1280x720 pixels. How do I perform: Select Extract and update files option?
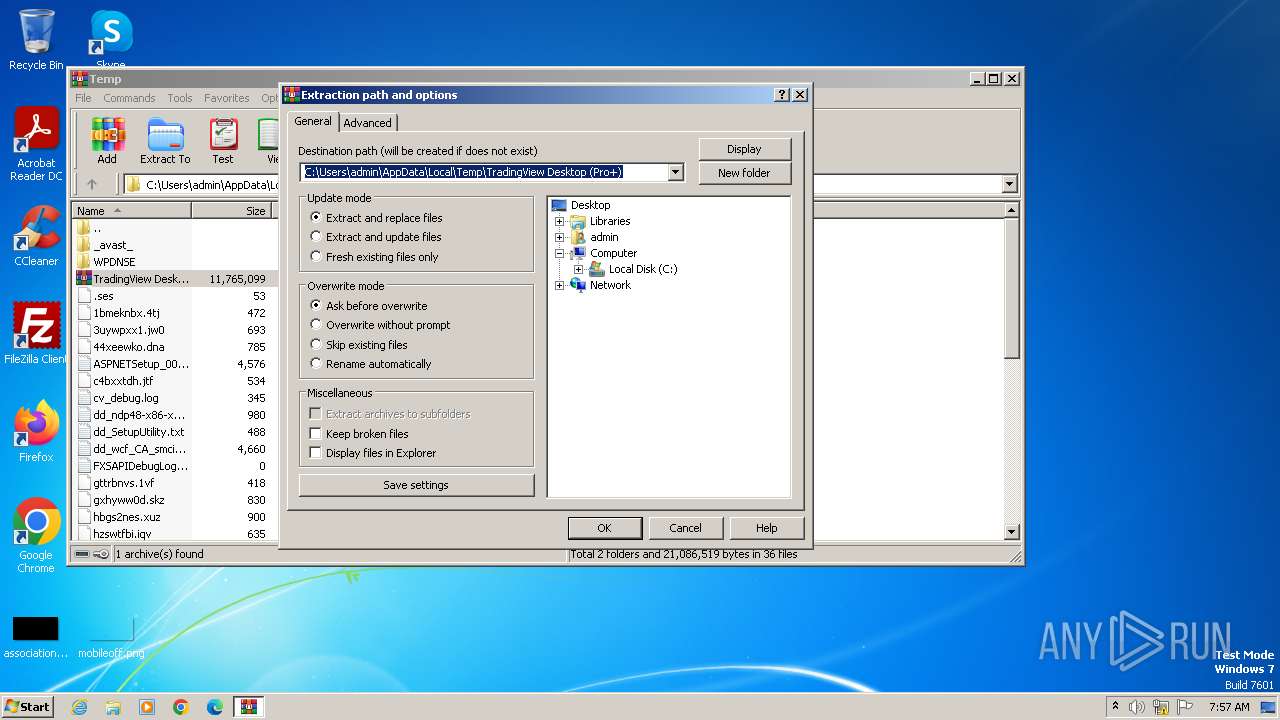pyautogui.click(x=375, y=237)
